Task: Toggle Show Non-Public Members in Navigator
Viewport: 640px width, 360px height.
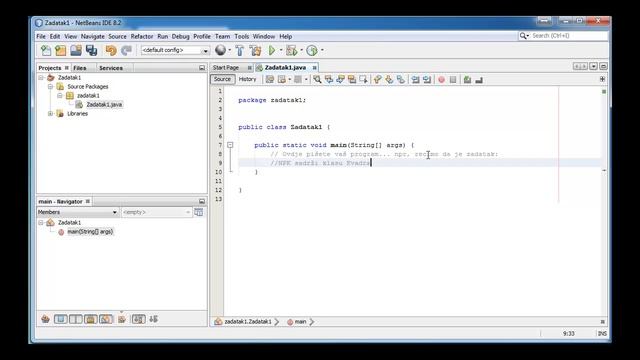Action: point(91,319)
